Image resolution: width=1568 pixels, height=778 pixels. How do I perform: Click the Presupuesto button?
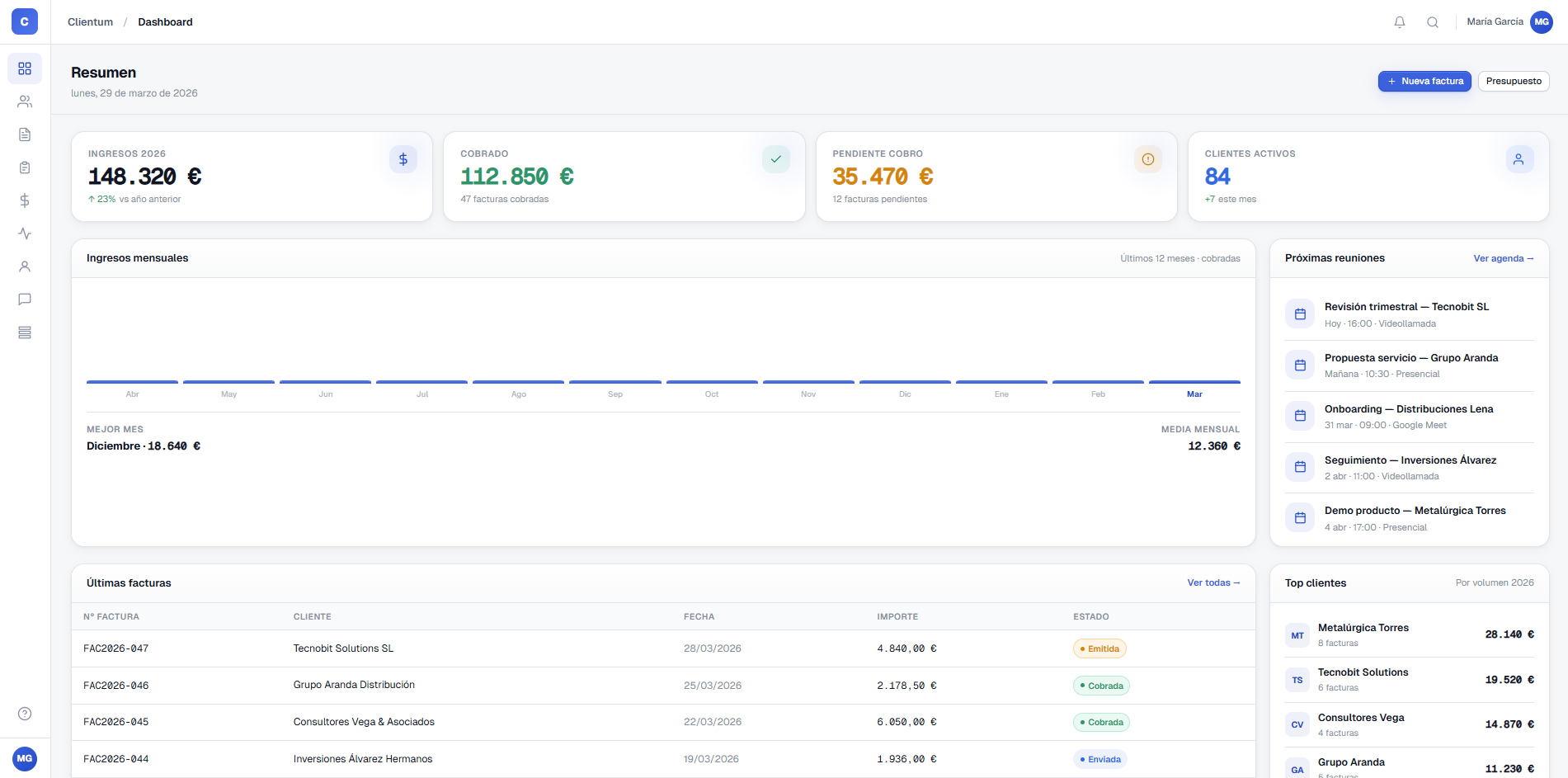click(x=1514, y=81)
